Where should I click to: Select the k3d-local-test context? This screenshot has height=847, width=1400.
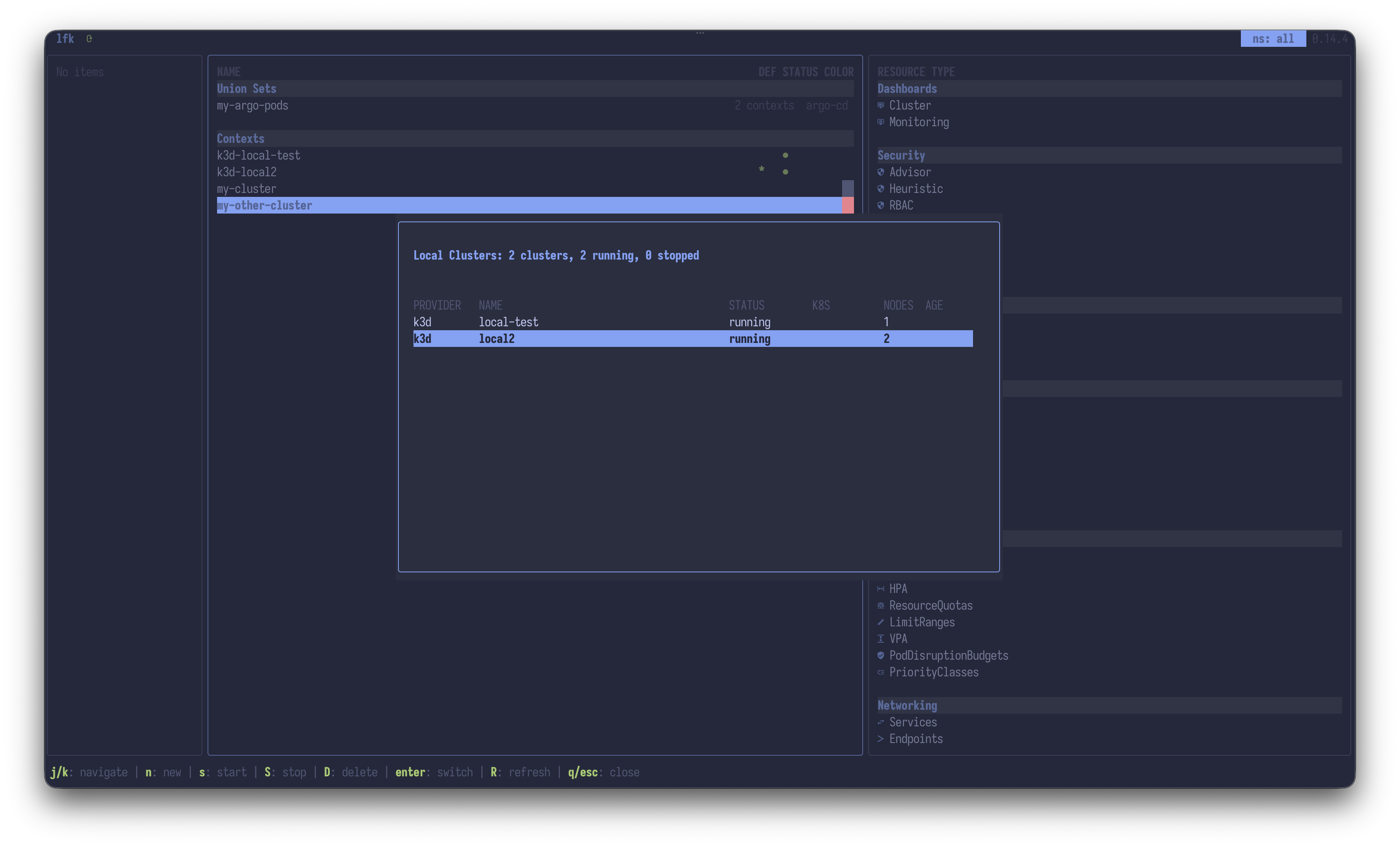point(535,155)
